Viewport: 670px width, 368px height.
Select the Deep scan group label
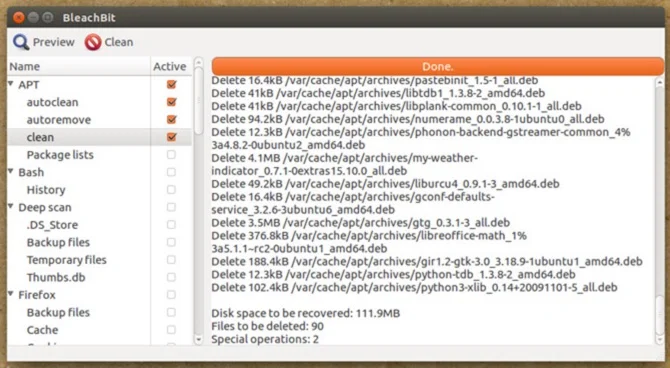45,207
